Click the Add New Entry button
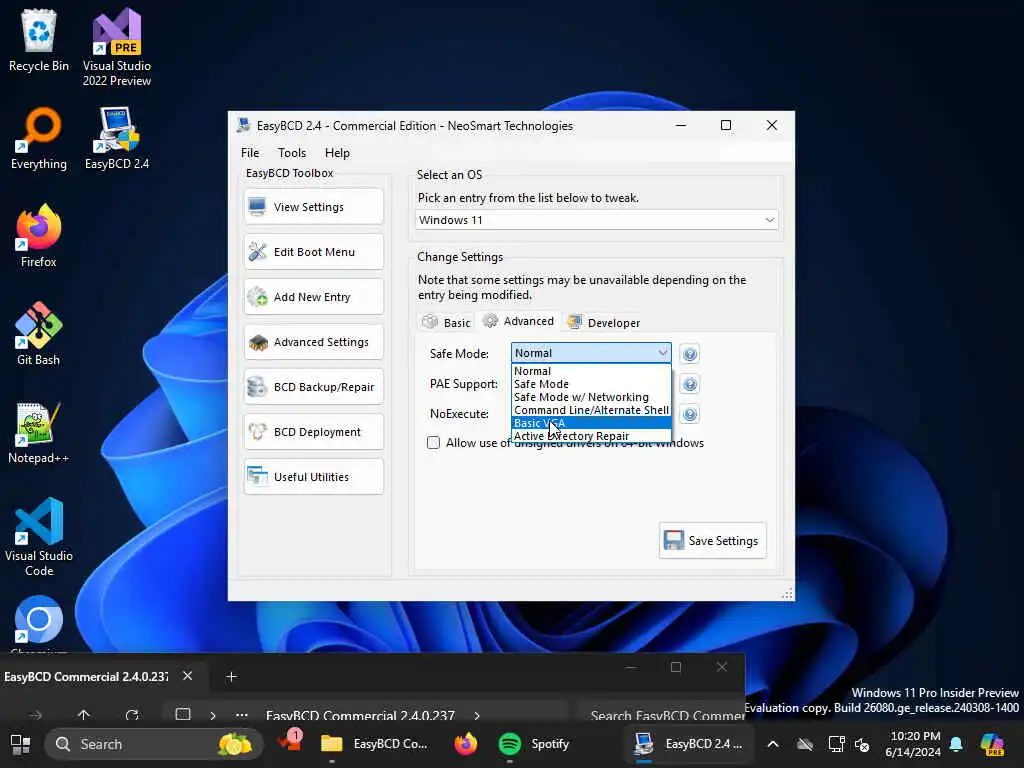This screenshot has height=768, width=1024. (x=314, y=297)
